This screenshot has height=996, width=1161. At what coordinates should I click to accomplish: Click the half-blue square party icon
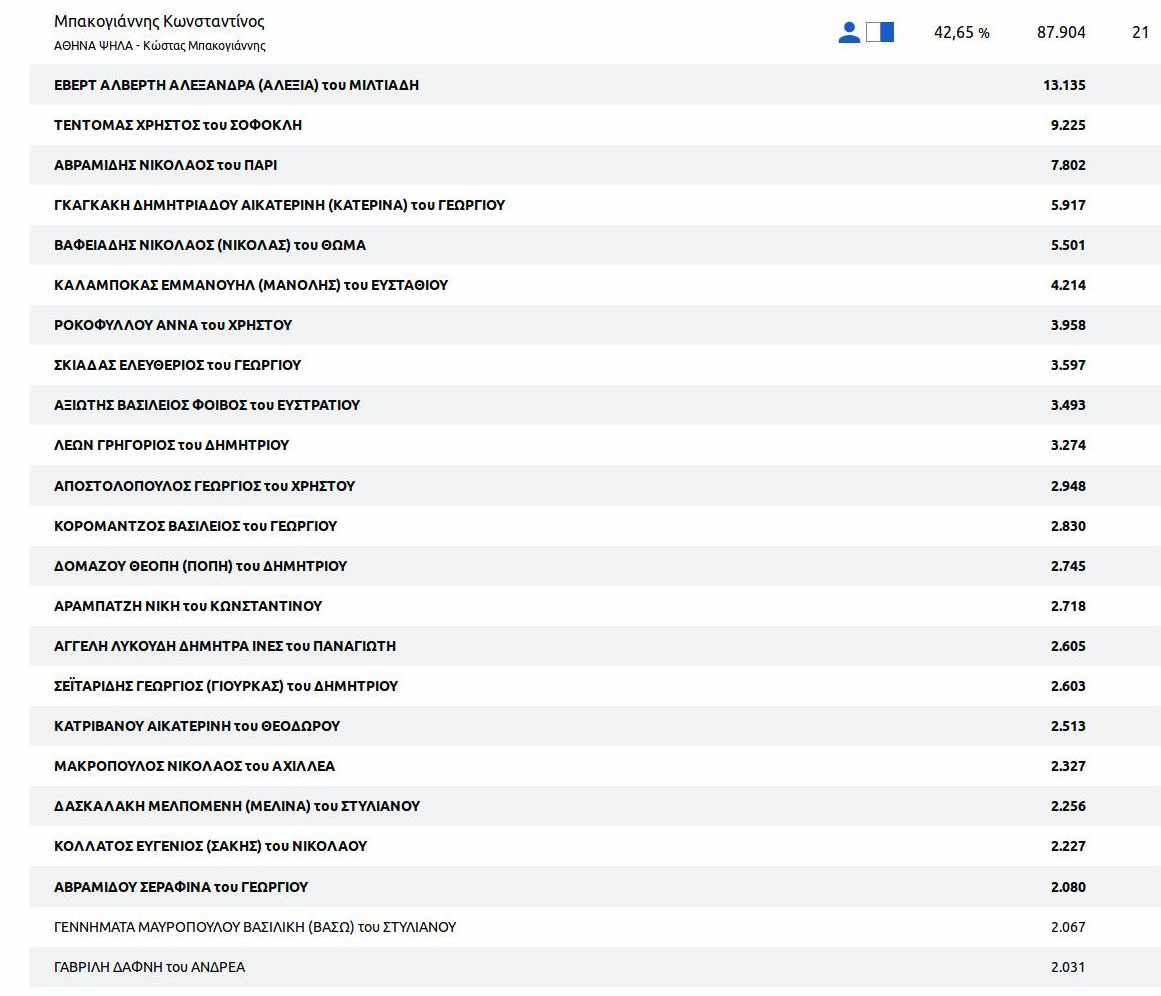click(x=880, y=32)
